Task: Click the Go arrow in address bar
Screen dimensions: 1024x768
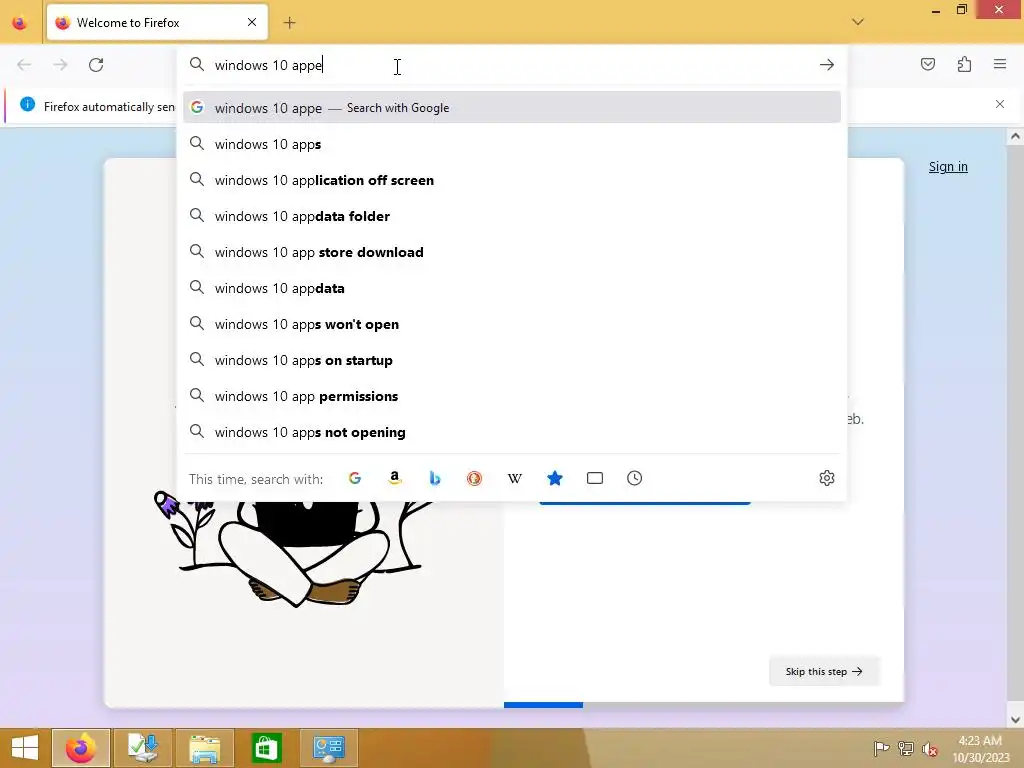Action: click(827, 65)
